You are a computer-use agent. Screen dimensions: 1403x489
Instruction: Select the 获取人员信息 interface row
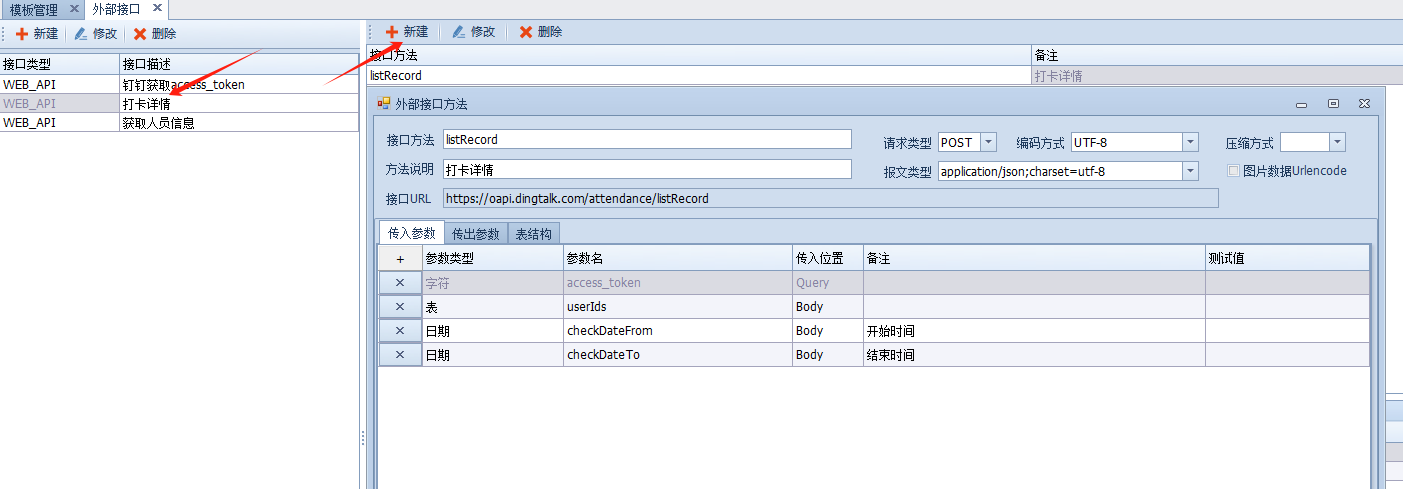158,123
